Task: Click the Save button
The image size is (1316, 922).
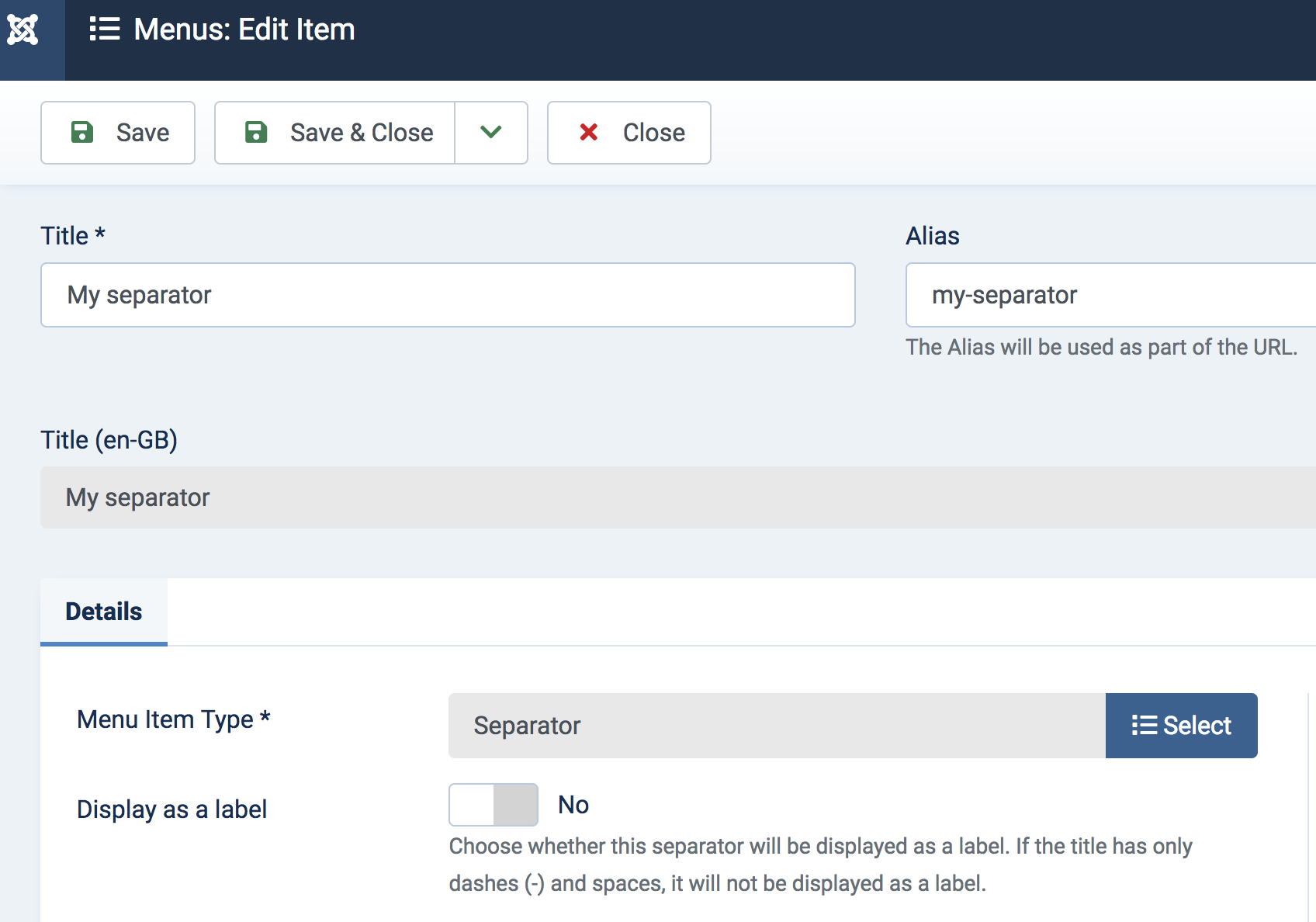Action: pos(118,133)
